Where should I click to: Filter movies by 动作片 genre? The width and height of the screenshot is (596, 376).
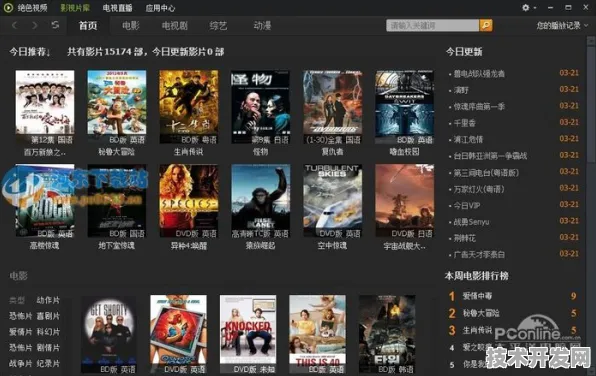coord(48,300)
